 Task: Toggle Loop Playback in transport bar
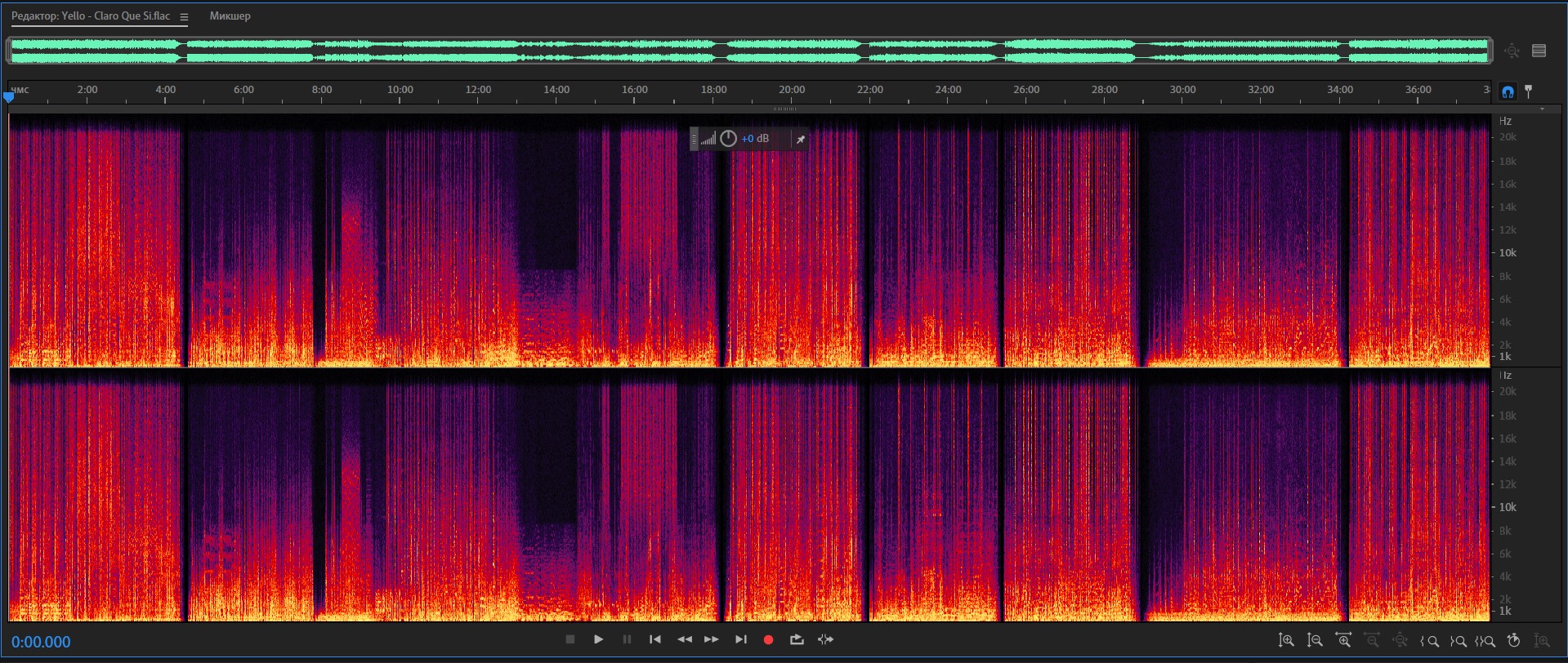pos(797,640)
